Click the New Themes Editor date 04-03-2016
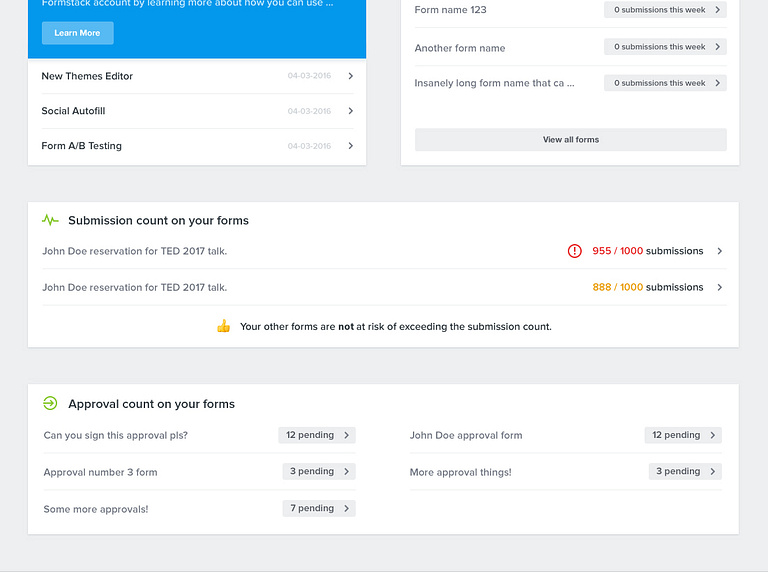 tap(309, 75)
